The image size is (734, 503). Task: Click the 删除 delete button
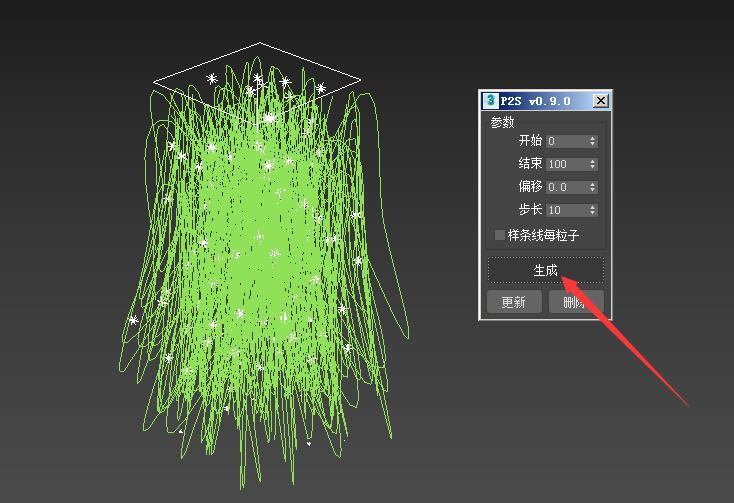(x=576, y=302)
